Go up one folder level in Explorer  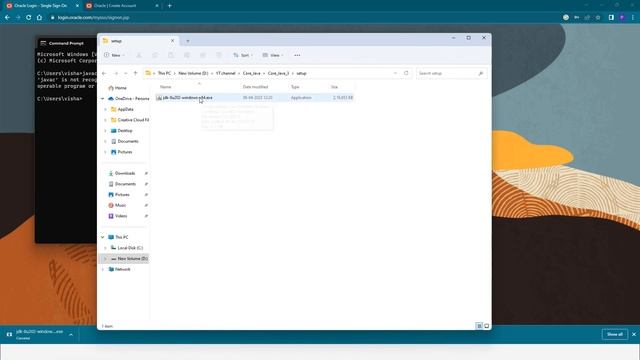(136, 73)
